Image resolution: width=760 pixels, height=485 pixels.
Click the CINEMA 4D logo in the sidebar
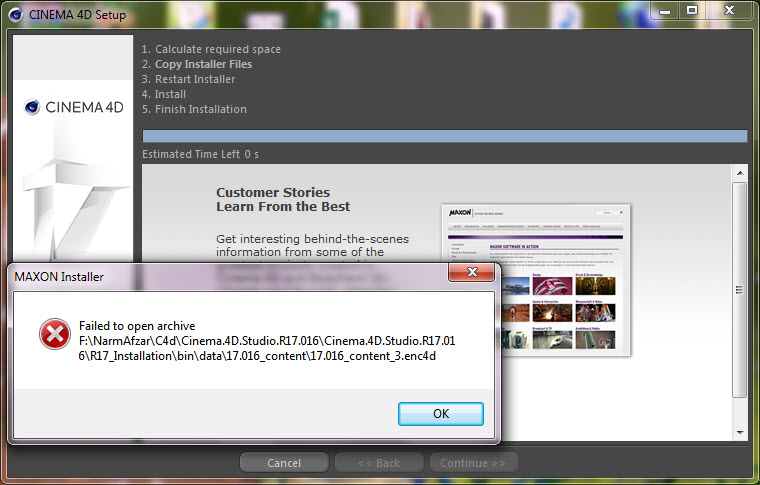pyautogui.click(x=74, y=107)
